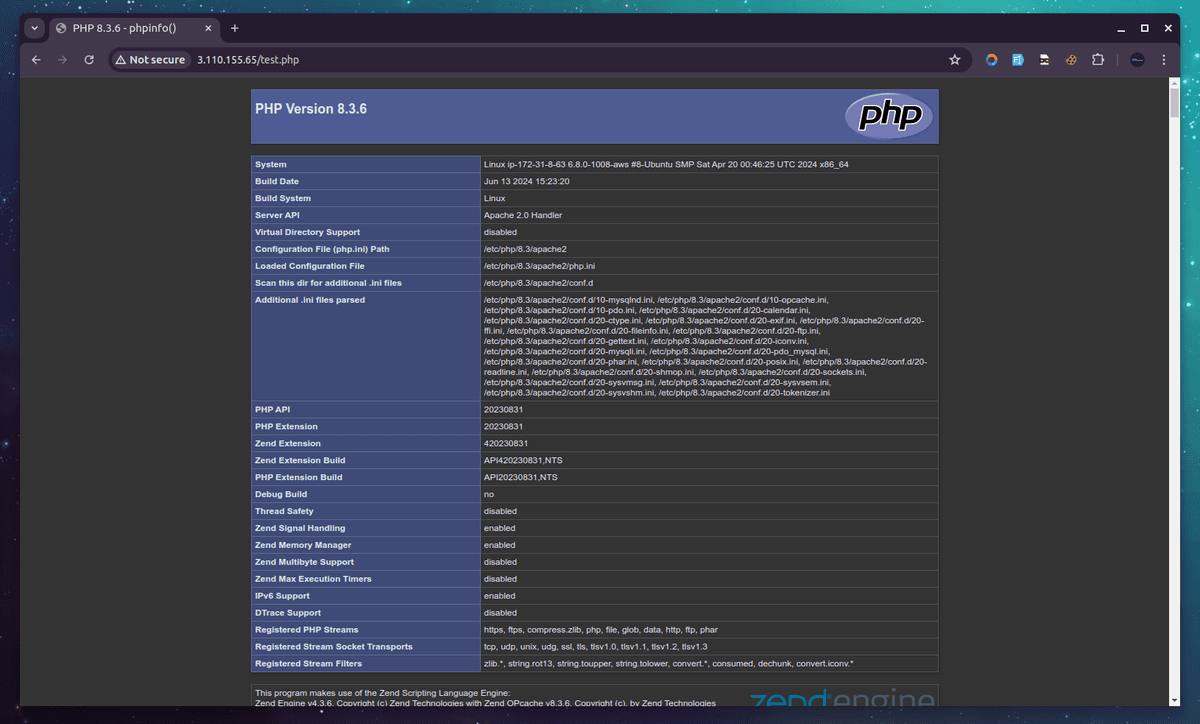Click the blue F extension icon
The image size is (1200, 724).
tap(1017, 59)
